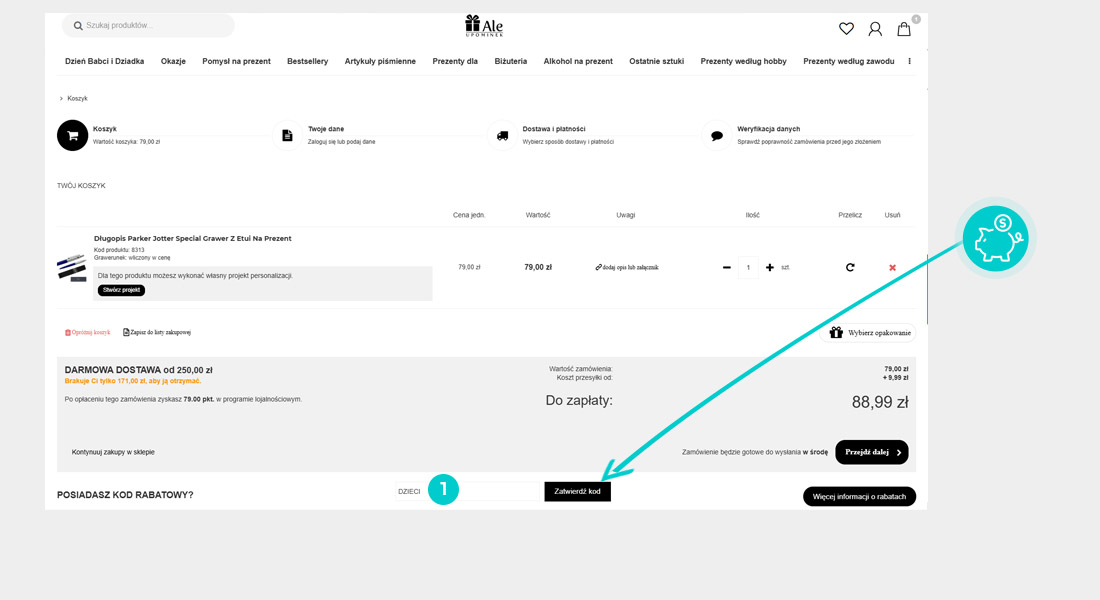Click the teal piggy bank icon
The width and height of the screenshot is (1100, 600).
coord(995,238)
